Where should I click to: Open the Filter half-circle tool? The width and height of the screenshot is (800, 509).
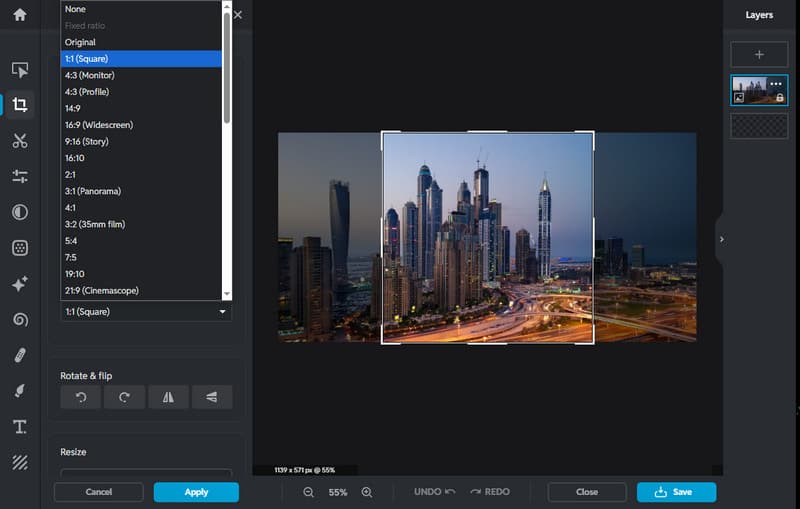tap(20, 212)
